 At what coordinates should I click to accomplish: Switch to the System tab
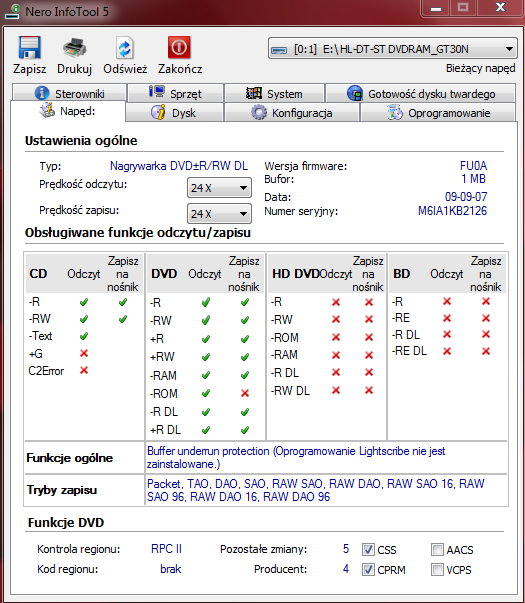pos(274,93)
